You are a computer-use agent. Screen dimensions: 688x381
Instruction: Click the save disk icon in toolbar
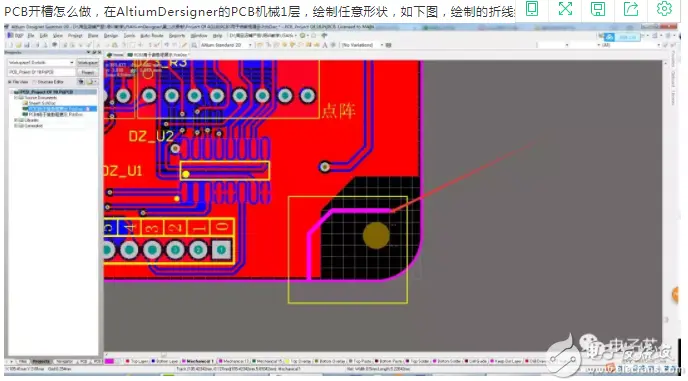point(27,45)
